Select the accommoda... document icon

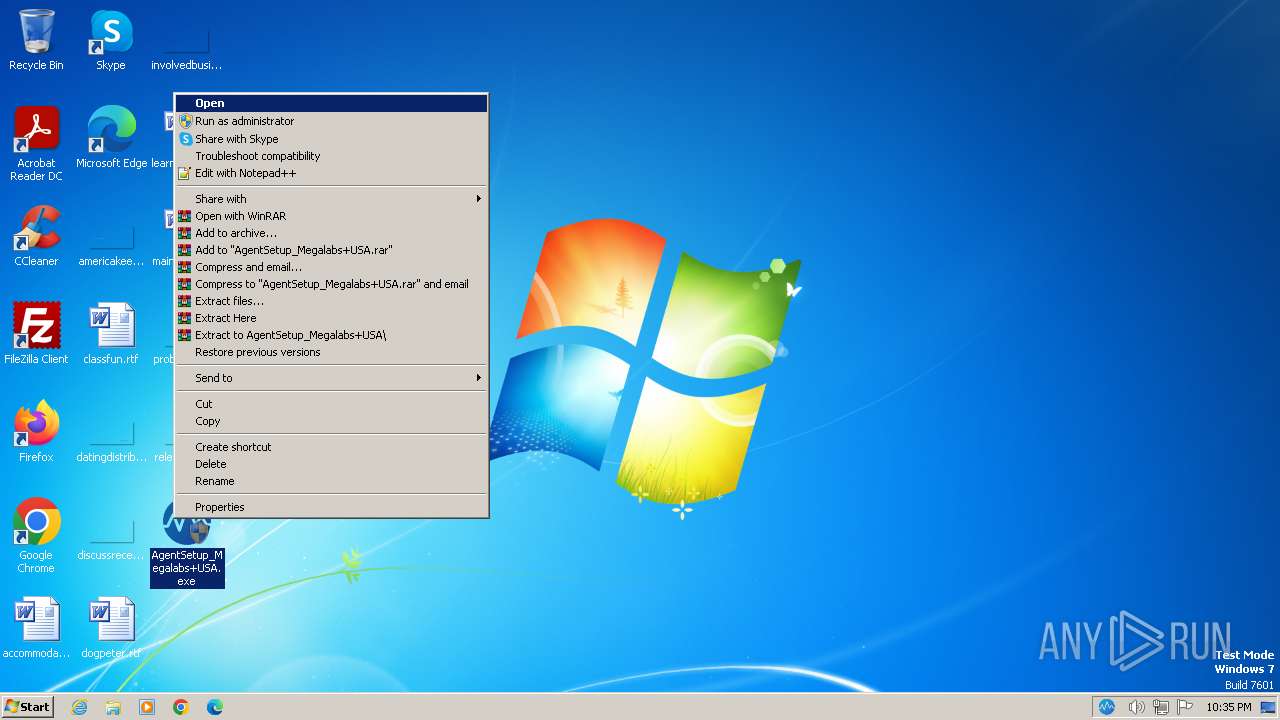tap(36, 628)
